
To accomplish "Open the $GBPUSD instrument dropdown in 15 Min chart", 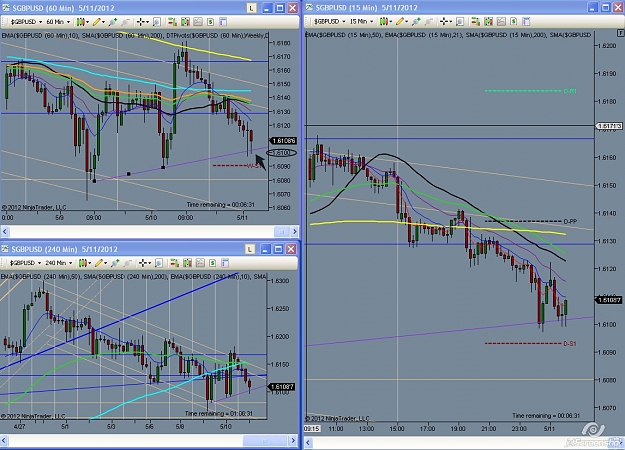I will point(329,21).
